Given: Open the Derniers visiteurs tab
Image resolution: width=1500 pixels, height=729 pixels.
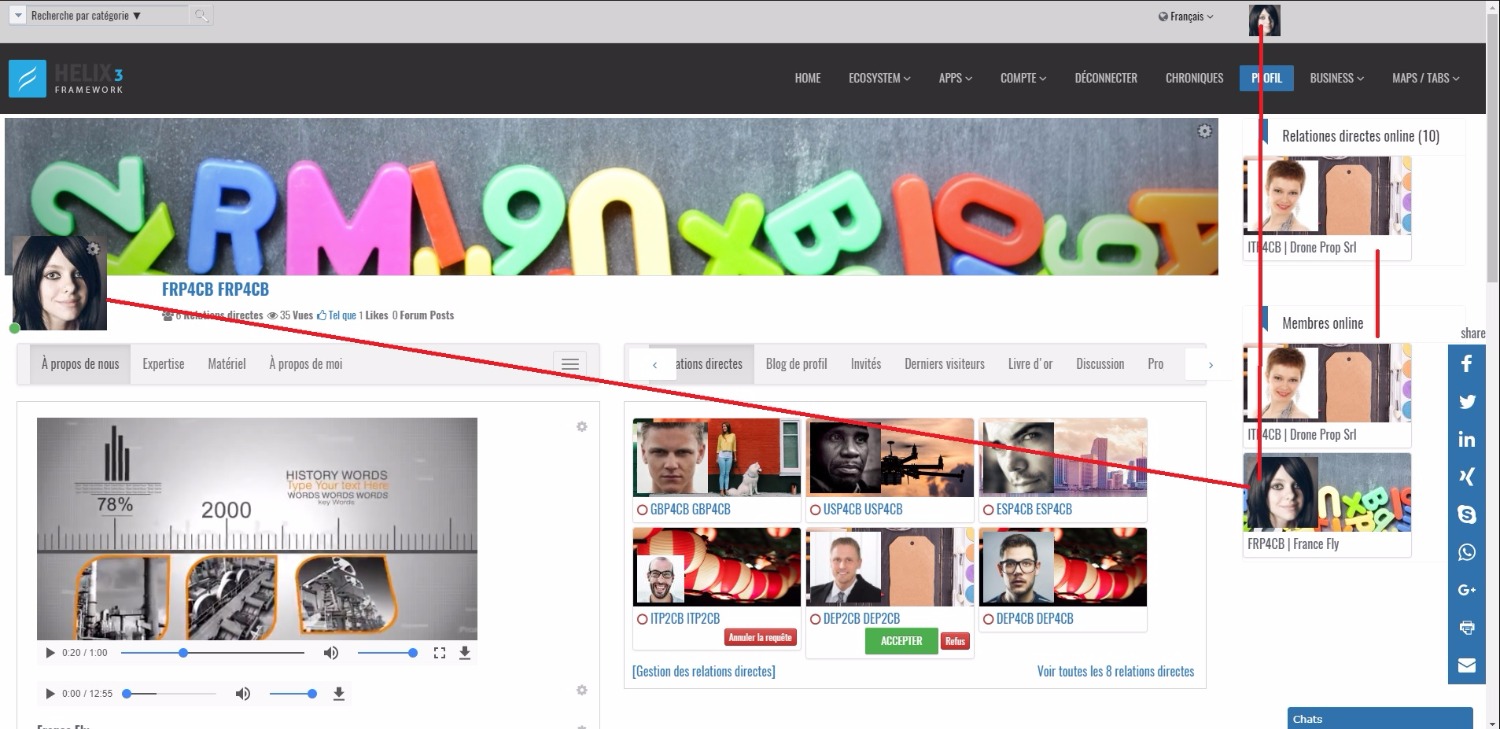Looking at the screenshot, I should pos(945,364).
